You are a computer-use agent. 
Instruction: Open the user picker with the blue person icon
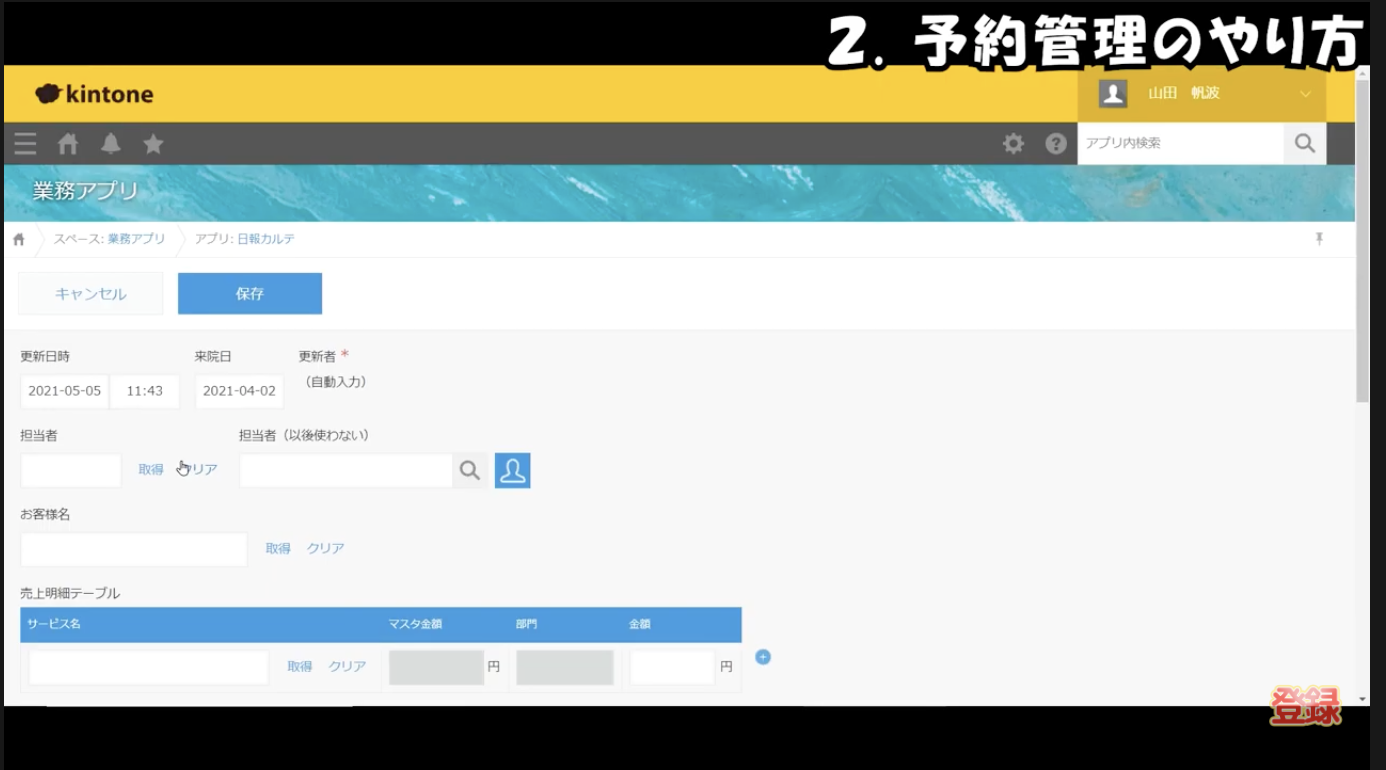(513, 469)
